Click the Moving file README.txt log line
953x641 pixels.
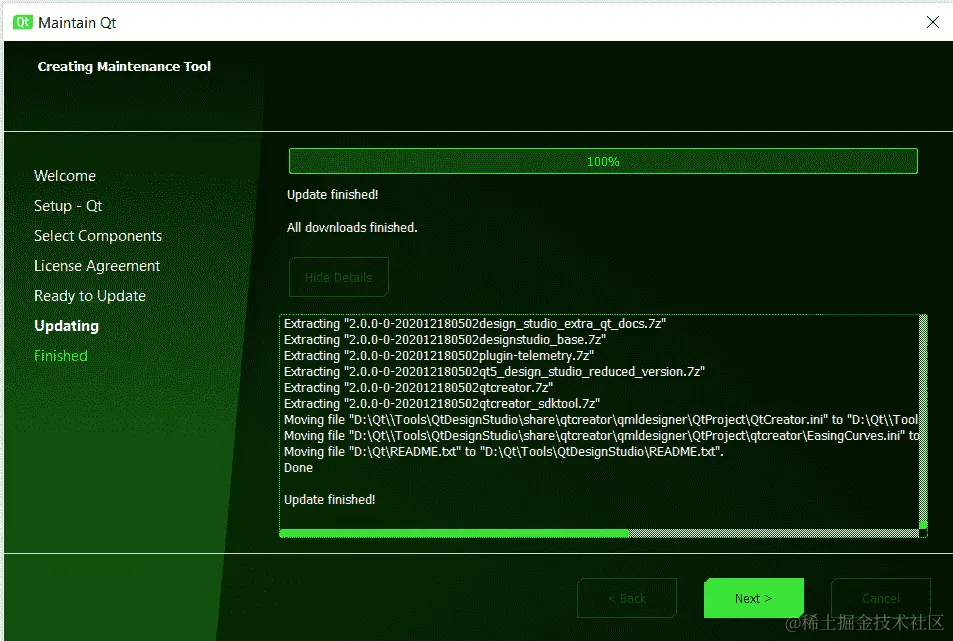coord(504,451)
